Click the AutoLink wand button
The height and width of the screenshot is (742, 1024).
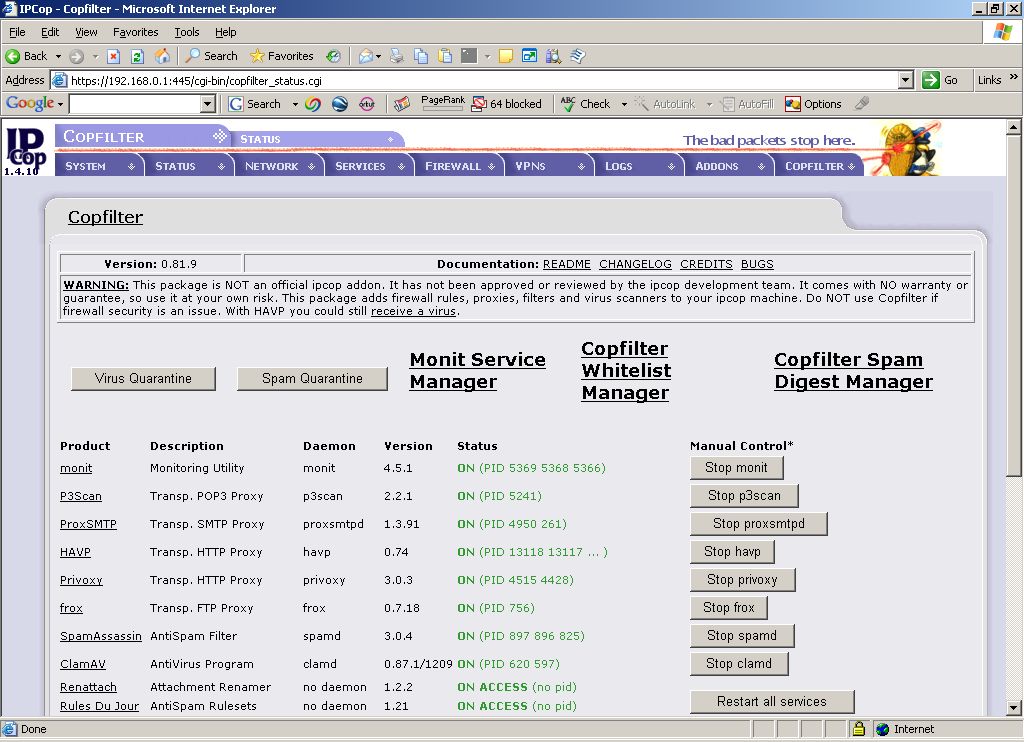(x=665, y=104)
